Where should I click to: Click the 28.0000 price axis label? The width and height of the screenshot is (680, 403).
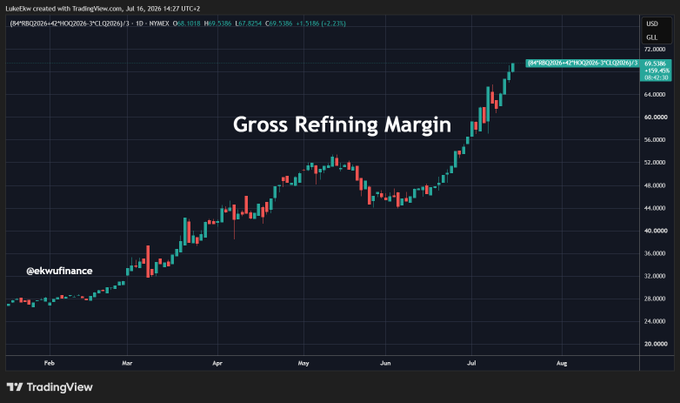655,298
